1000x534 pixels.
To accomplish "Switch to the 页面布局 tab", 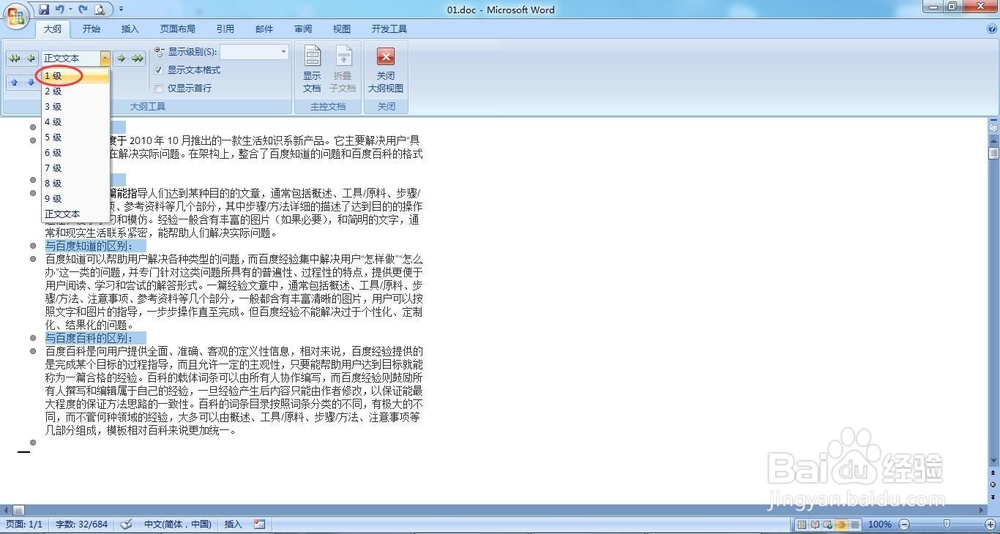I will point(178,29).
